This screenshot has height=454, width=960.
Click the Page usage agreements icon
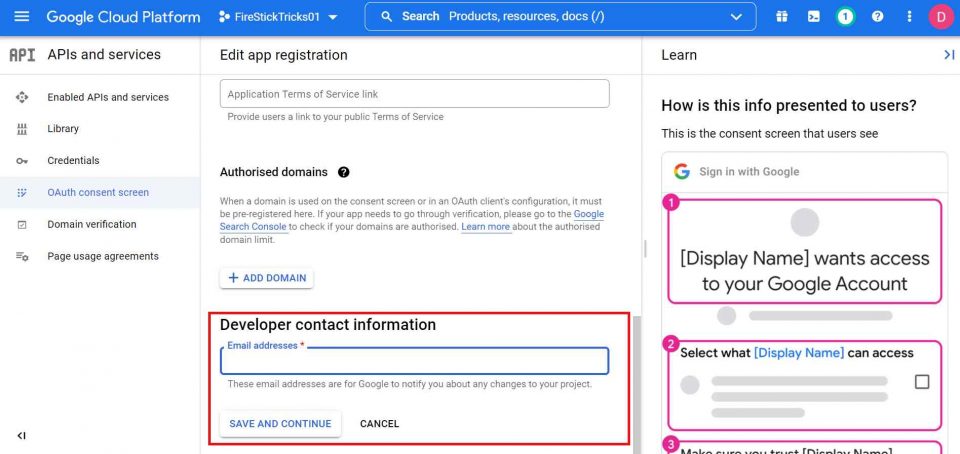pos(22,256)
